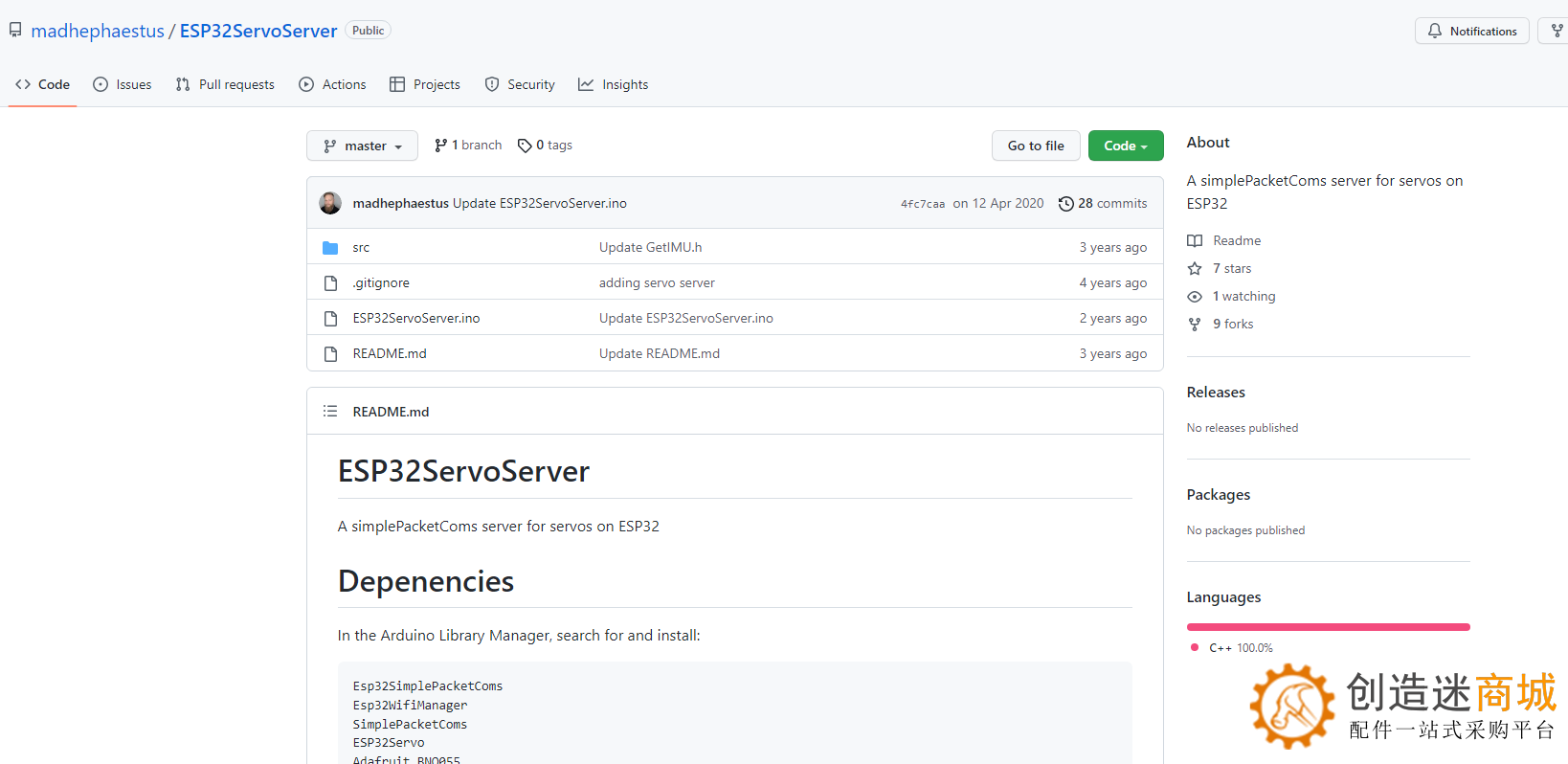The height and width of the screenshot is (764, 1568).
Task: Expand the green Code dropdown button
Action: pos(1126,146)
